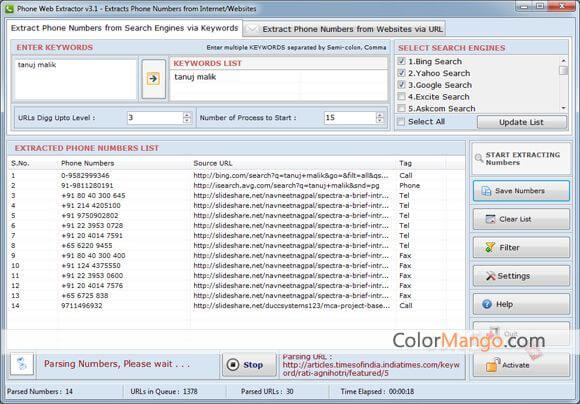The image size is (580, 404).
Task: Uncheck the Google Search engine
Action: coord(401,85)
